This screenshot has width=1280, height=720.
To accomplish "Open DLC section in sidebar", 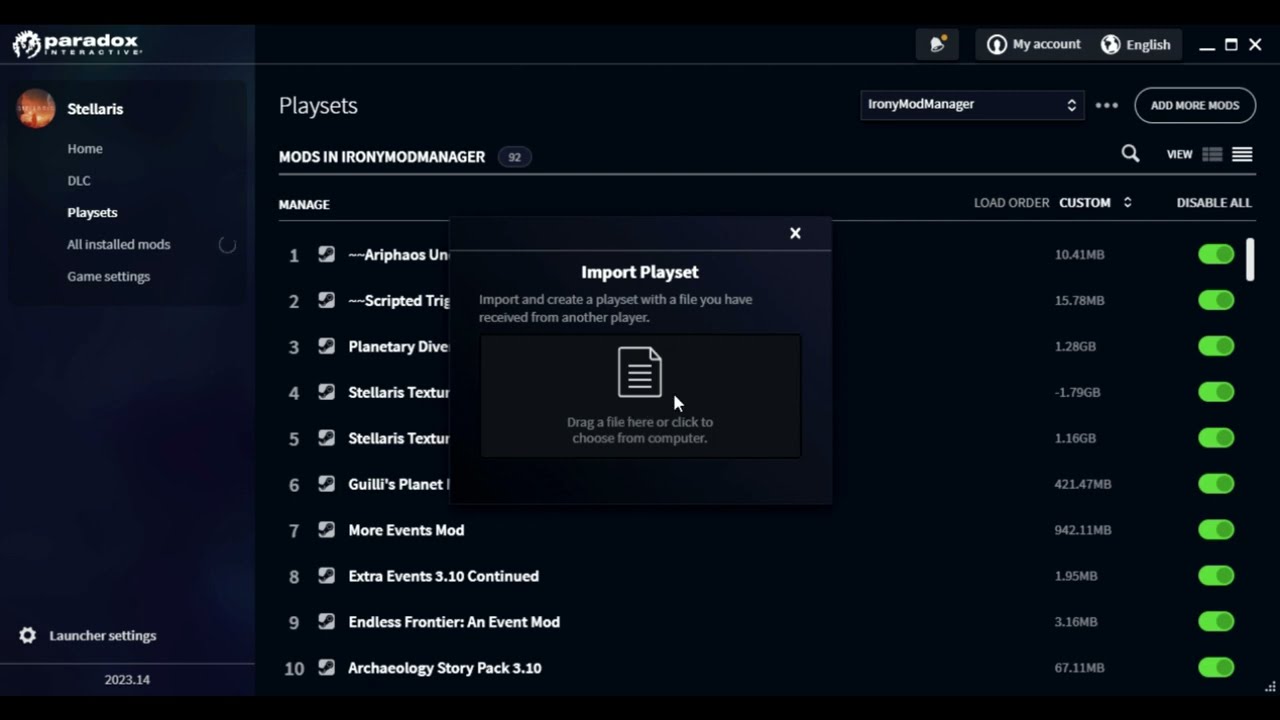I will click(79, 180).
